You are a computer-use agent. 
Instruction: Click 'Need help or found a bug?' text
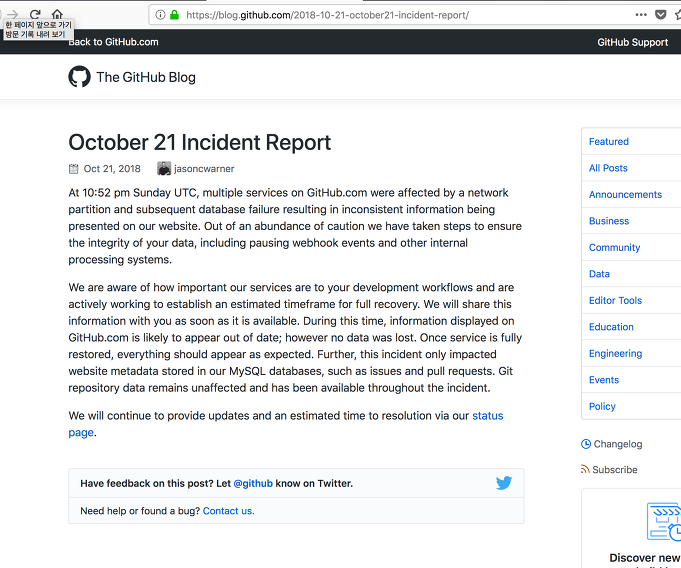tap(140, 511)
